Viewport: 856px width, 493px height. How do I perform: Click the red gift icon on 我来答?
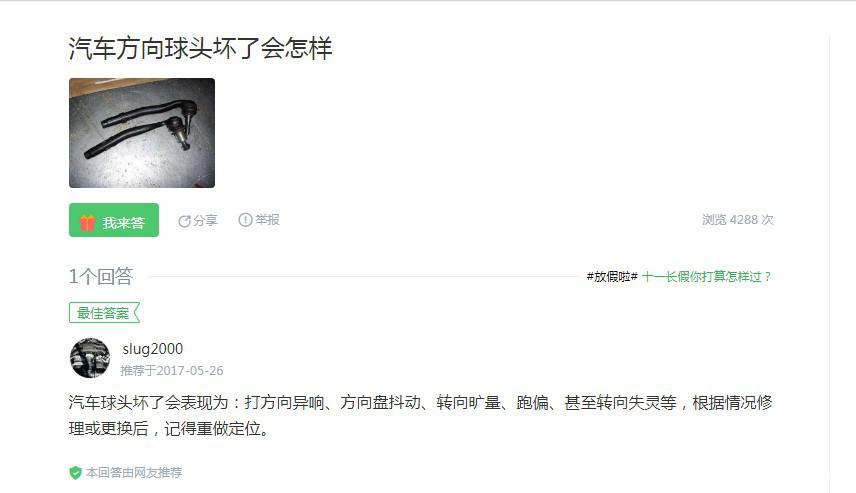pos(87,222)
